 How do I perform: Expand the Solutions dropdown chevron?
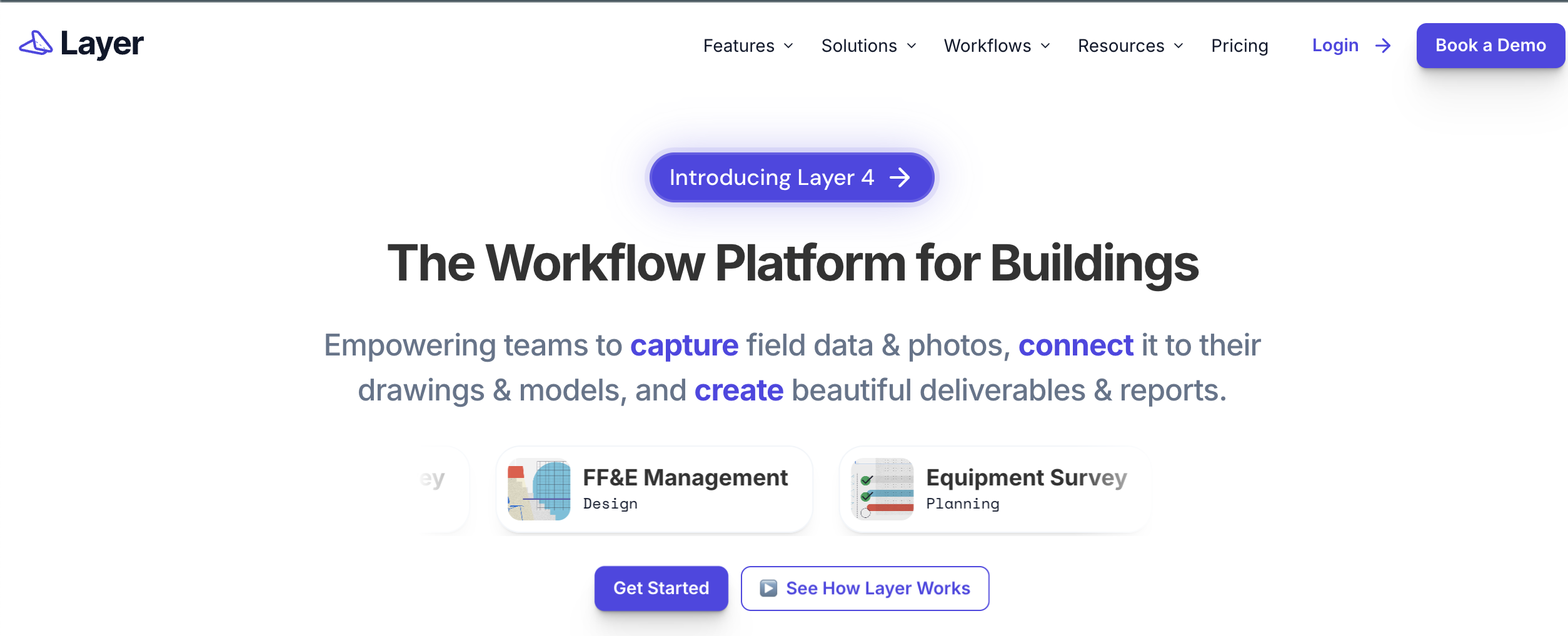(x=912, y=46)
